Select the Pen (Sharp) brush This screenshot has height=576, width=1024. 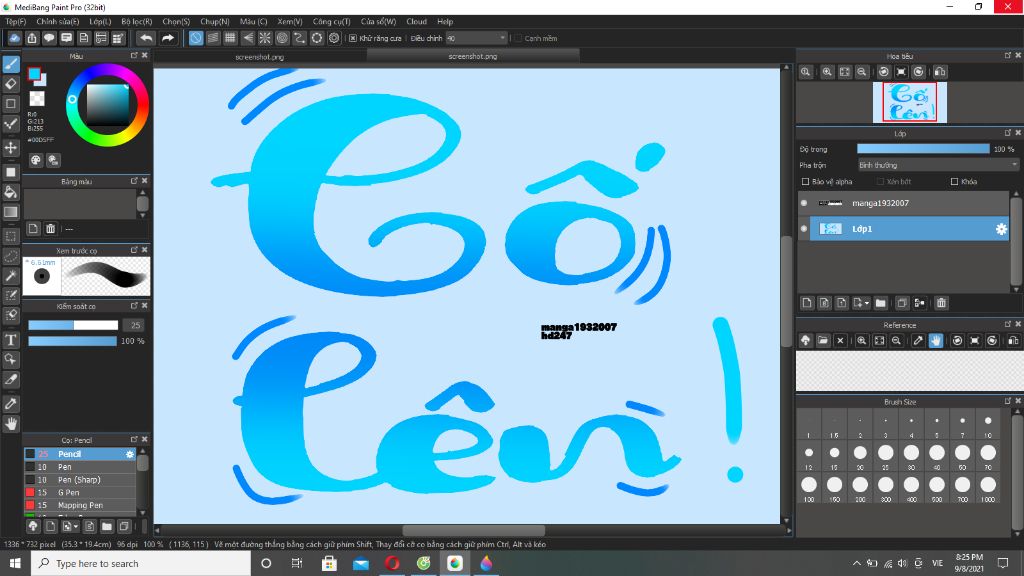[80, 479]
